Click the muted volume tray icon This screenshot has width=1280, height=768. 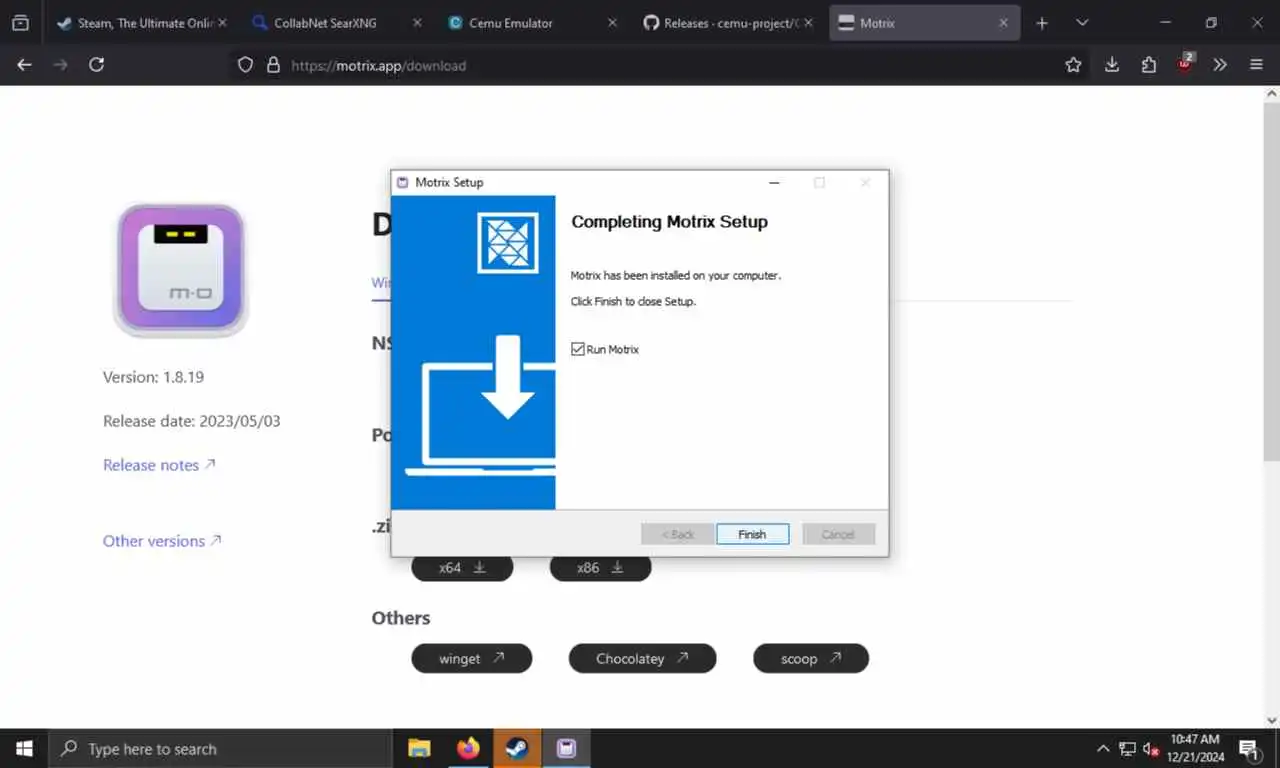click(x=1151, y=748)
